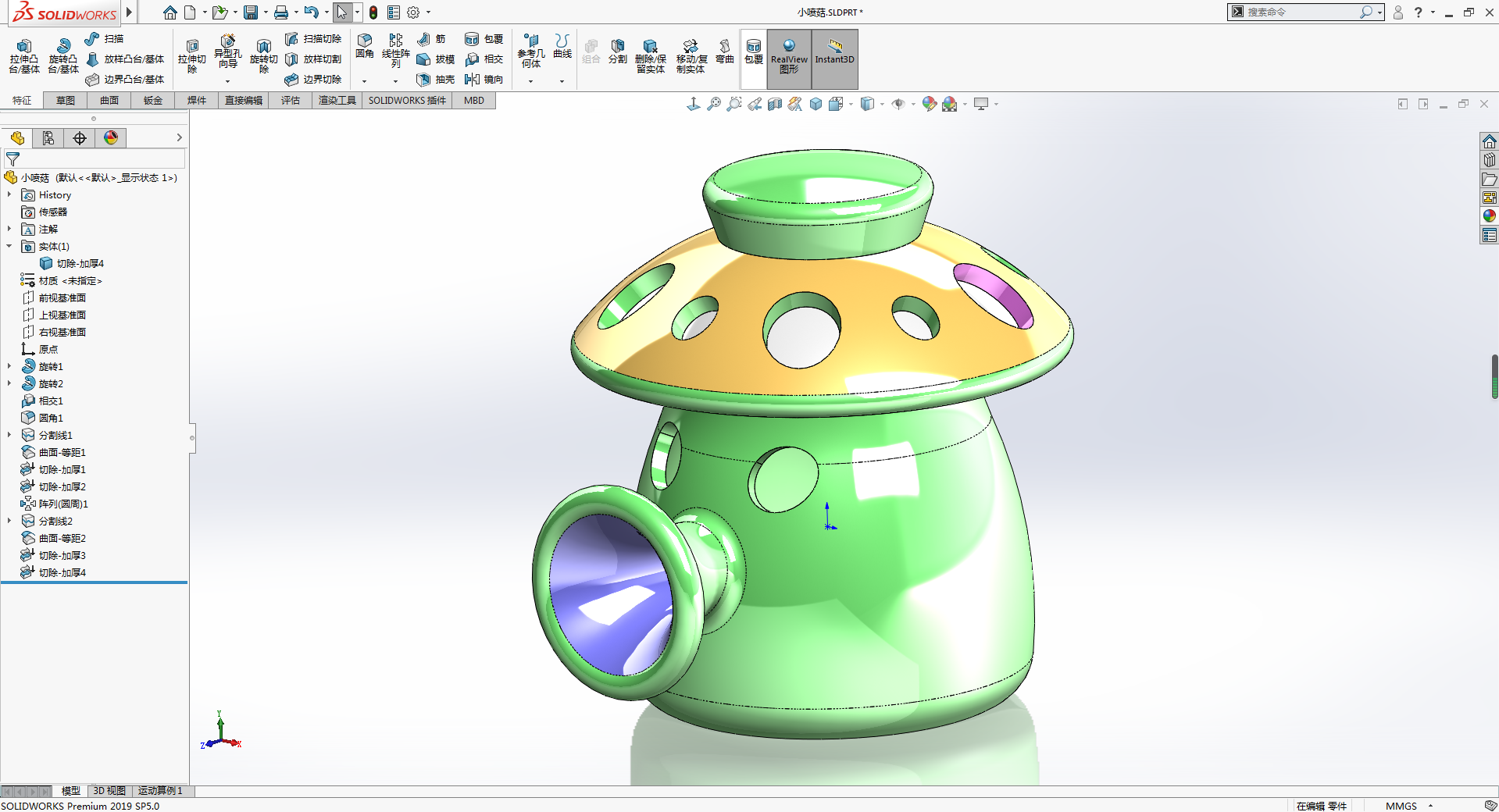
Task: Switch to the 3D 视图 bottom tab
Action: pos(109,791)
